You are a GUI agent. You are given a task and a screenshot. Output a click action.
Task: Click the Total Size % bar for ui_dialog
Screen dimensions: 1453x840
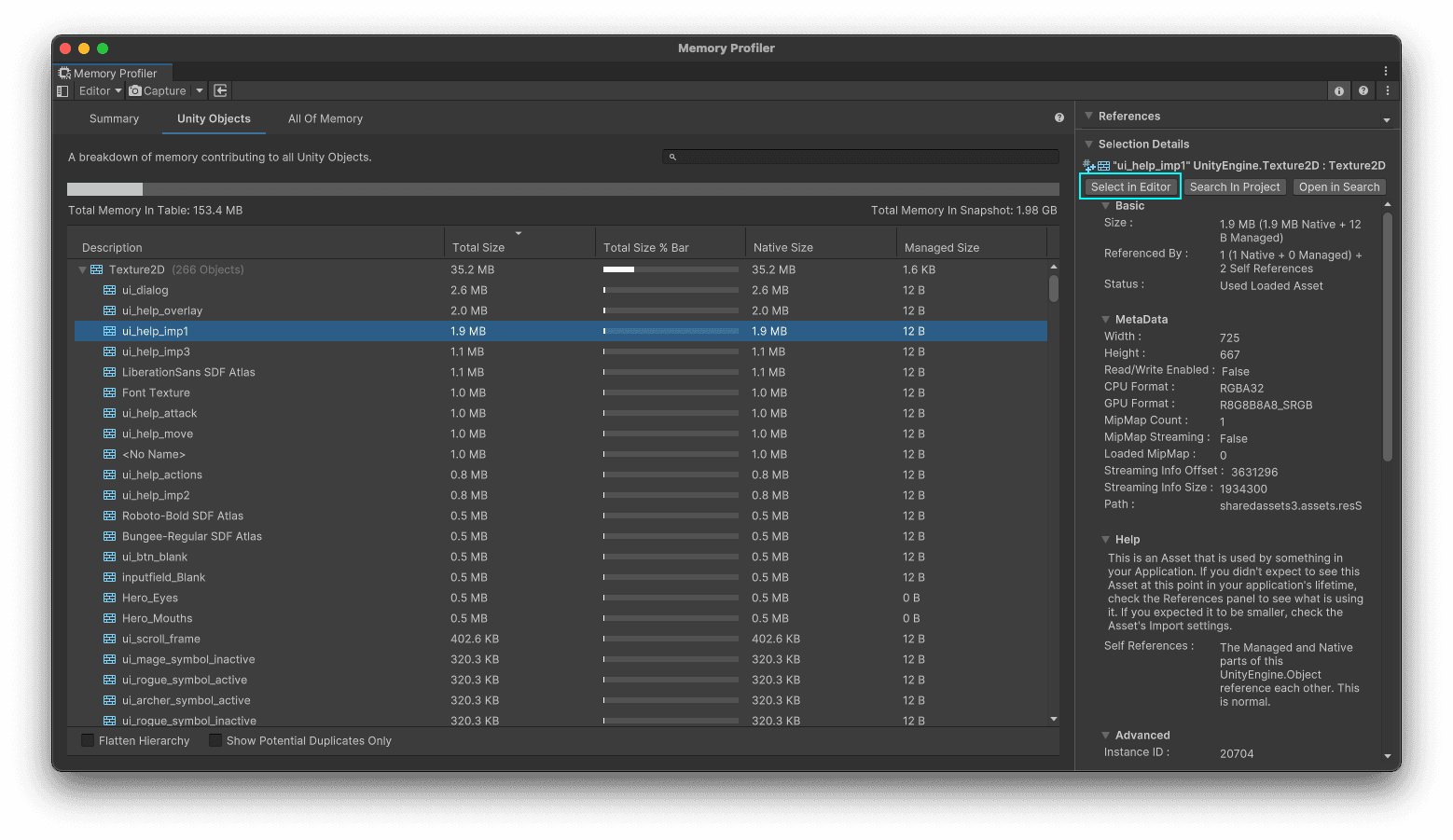click(x=670, y=290)
